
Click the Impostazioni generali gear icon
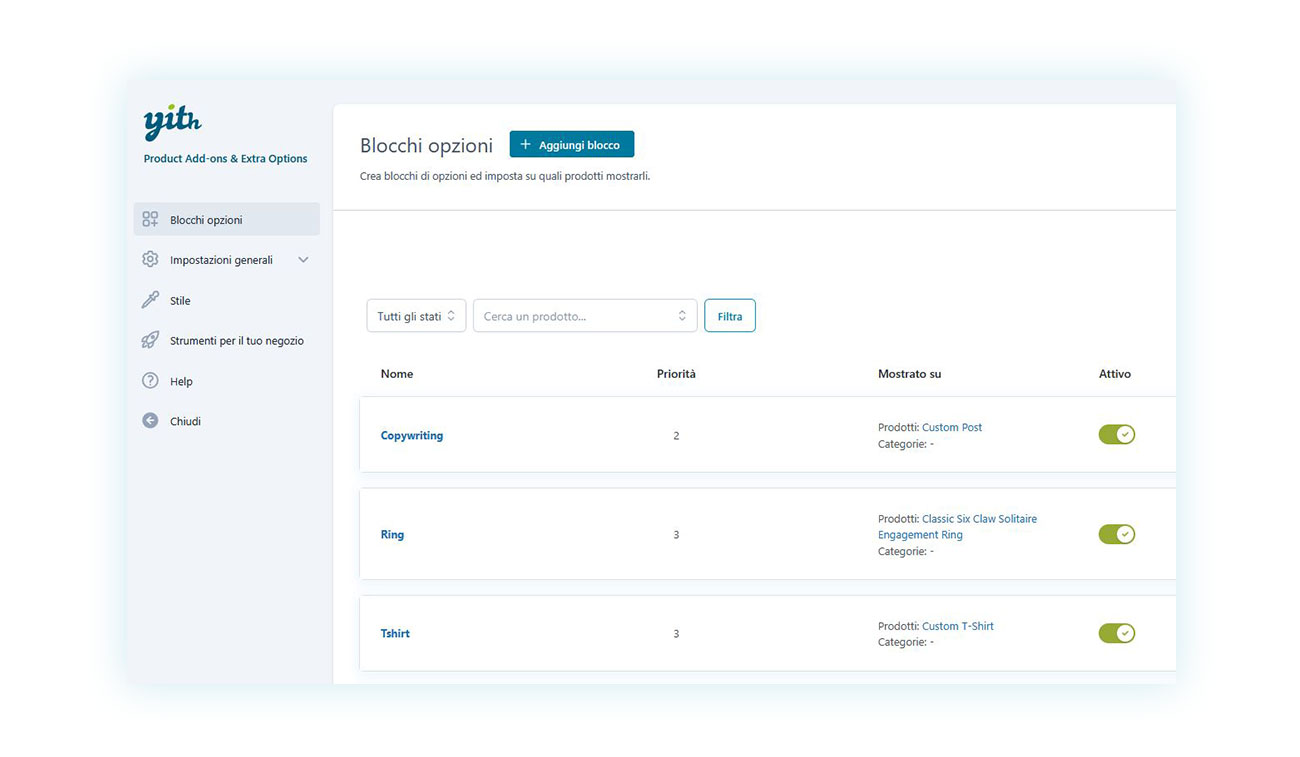tap(150, 259)
